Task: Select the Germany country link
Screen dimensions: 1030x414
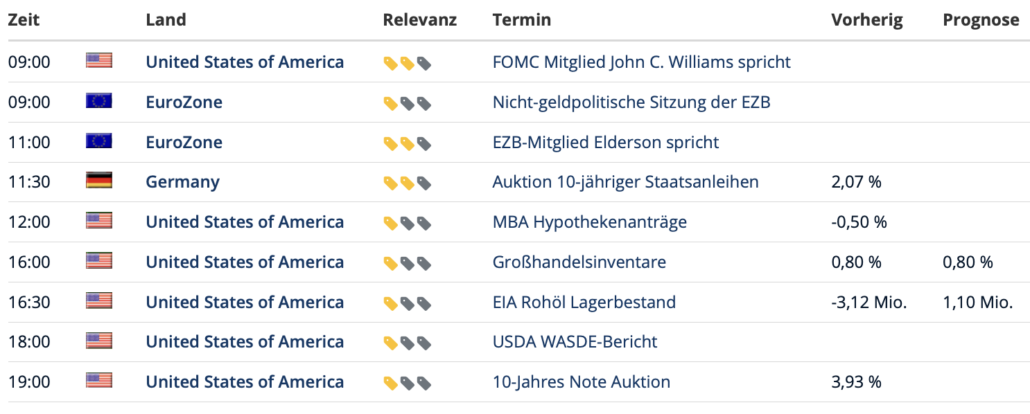Action: pyautogui.click(x=183, y=182)
